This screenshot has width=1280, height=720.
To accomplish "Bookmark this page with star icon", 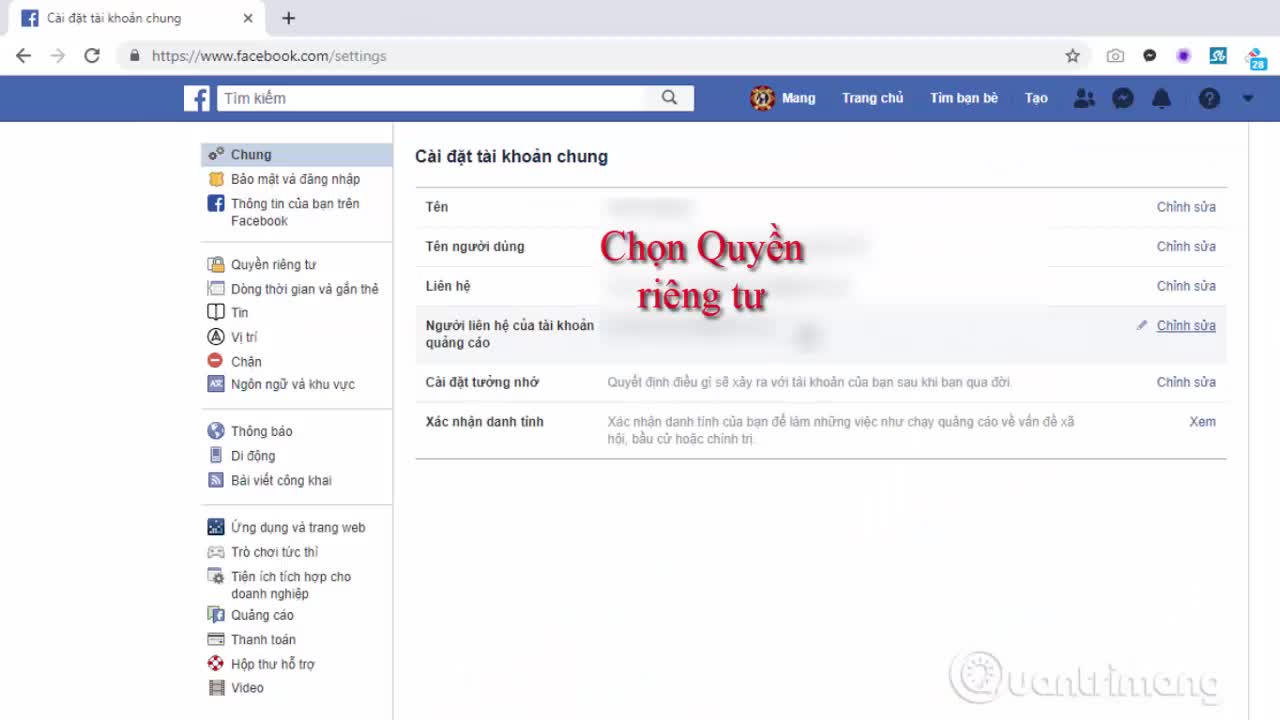I will pos(1072,56).
